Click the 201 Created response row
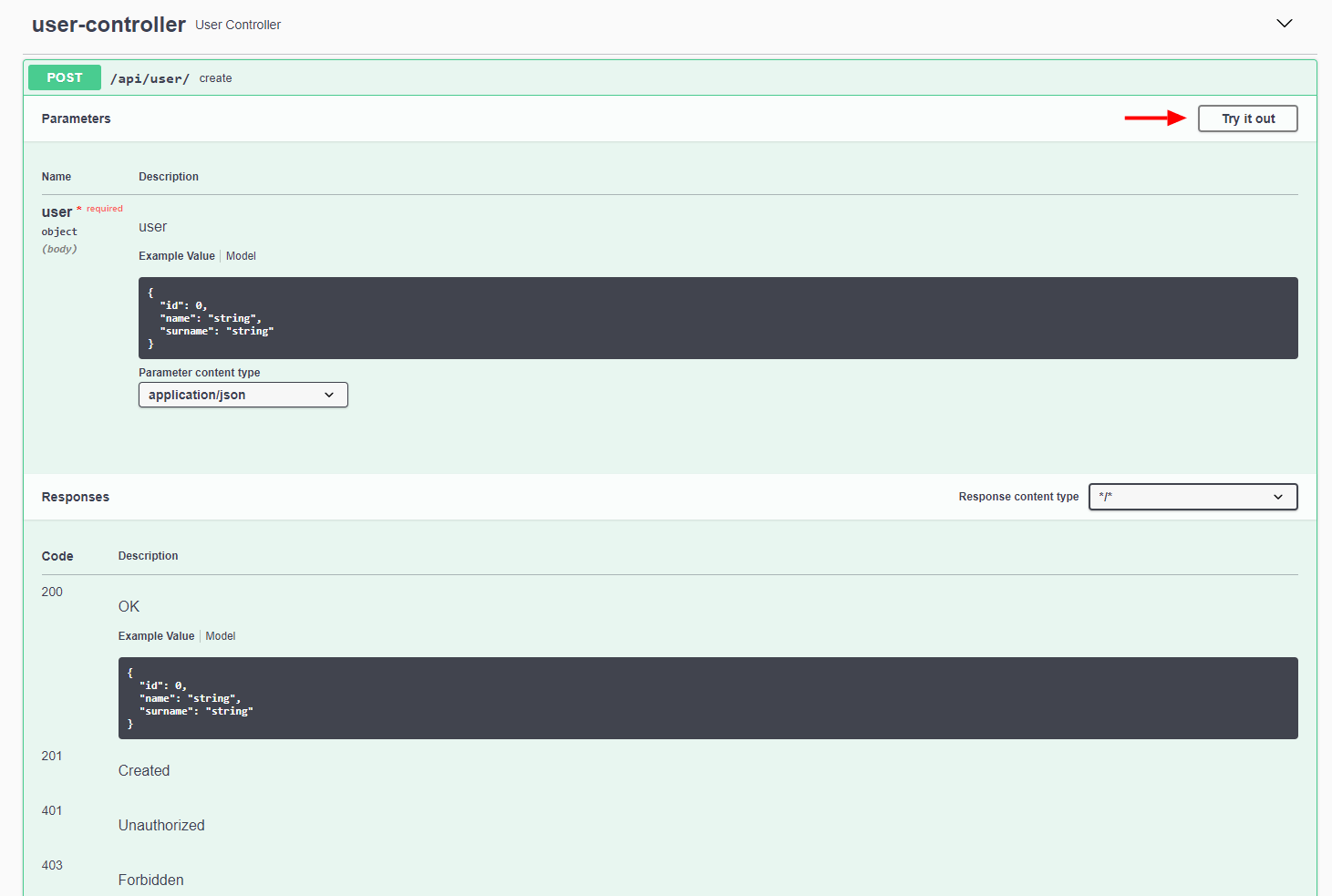Screen dimensions: 1332x896 click(143, 770)
